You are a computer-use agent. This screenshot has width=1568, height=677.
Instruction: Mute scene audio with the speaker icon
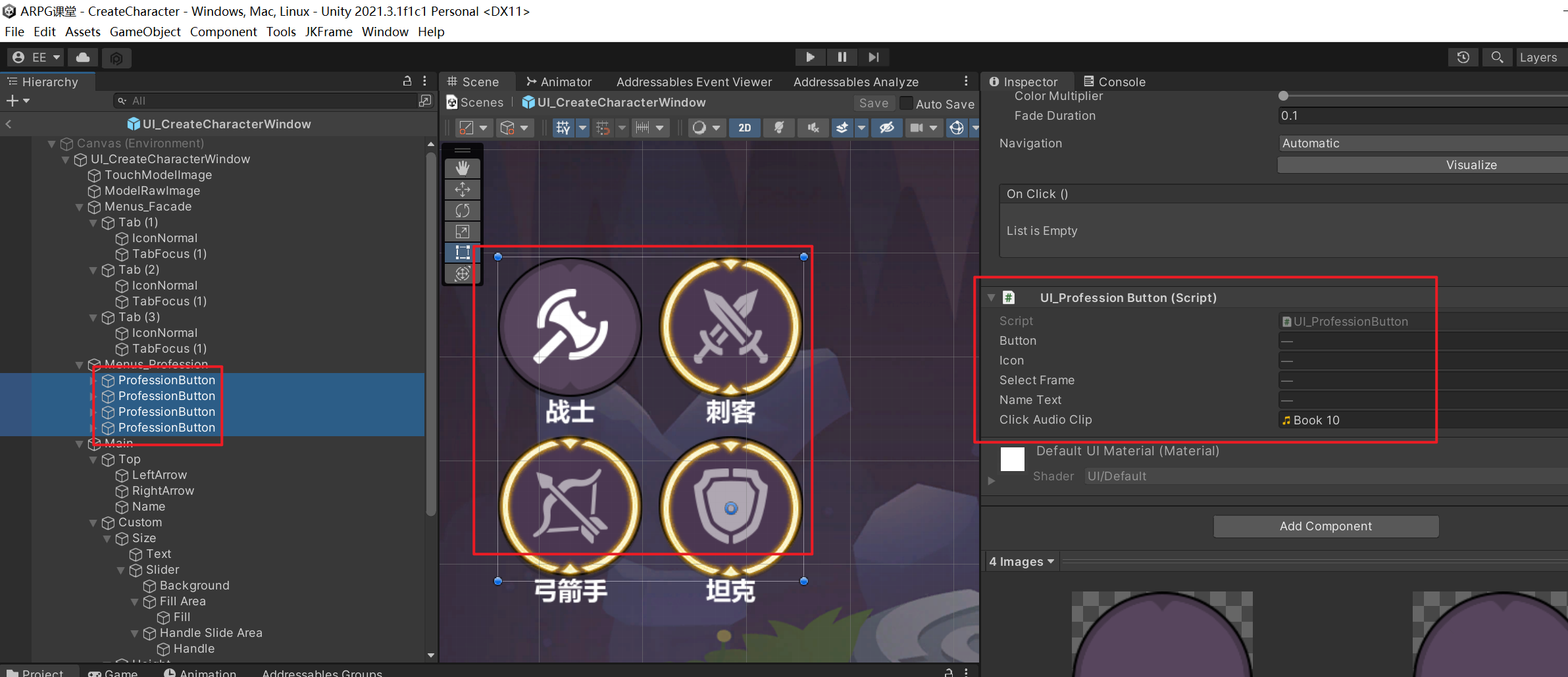click(813, 128)
